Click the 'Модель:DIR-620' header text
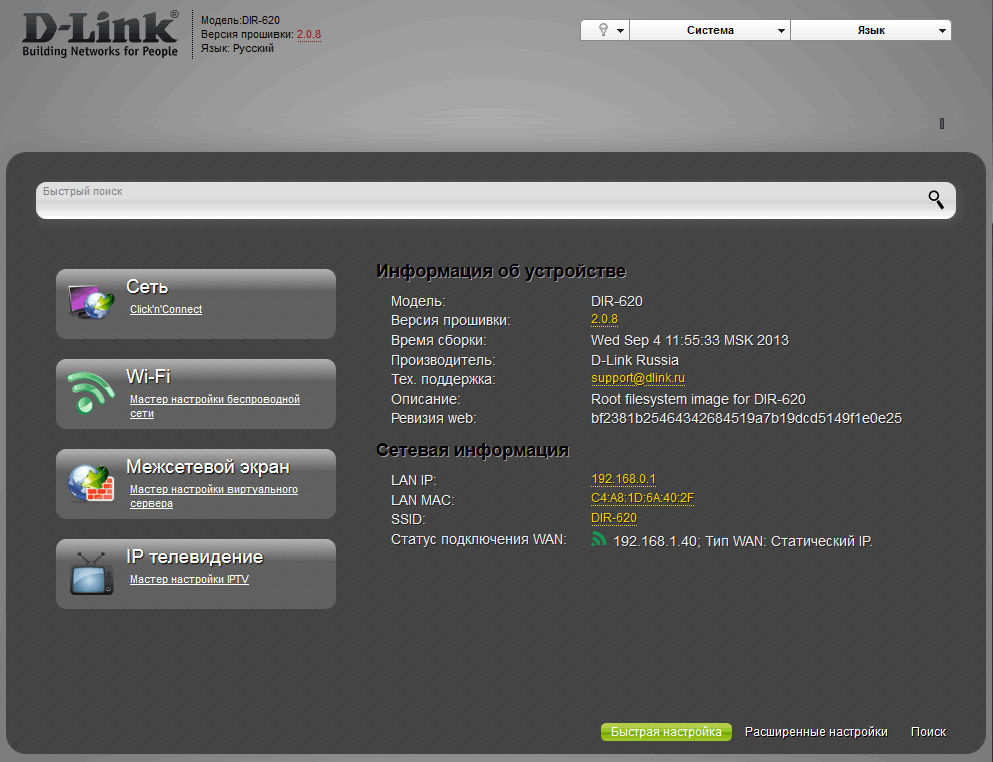 pos(240,20)
